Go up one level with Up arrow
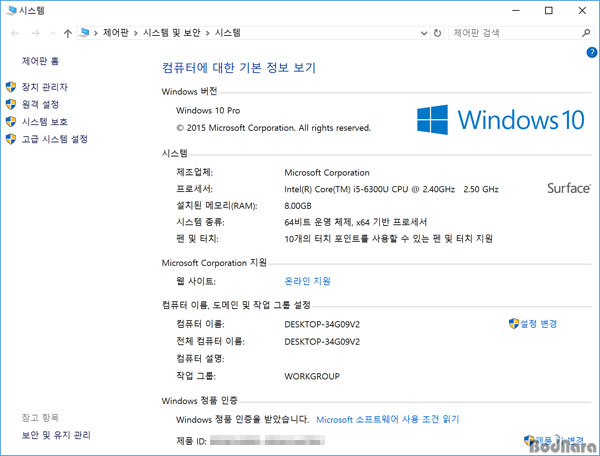Screen dimensions: 600x456 point(68,33)
